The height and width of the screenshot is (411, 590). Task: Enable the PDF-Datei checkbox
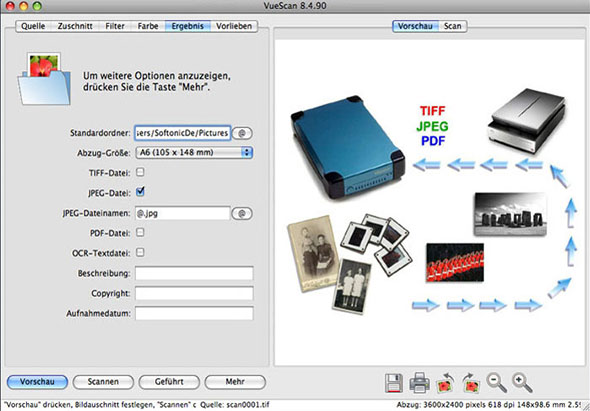click(140, 232)
